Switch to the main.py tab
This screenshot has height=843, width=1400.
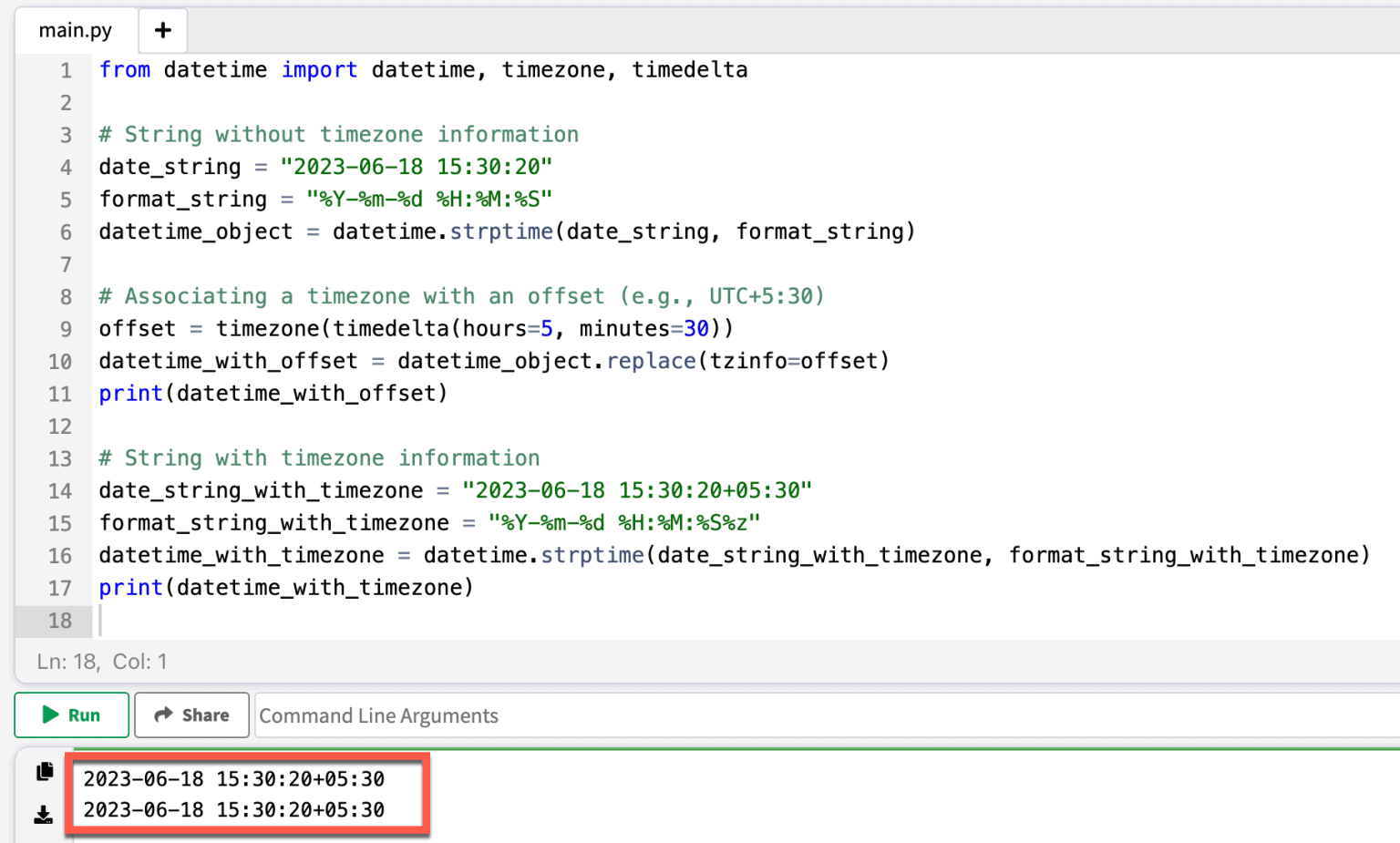75,30
